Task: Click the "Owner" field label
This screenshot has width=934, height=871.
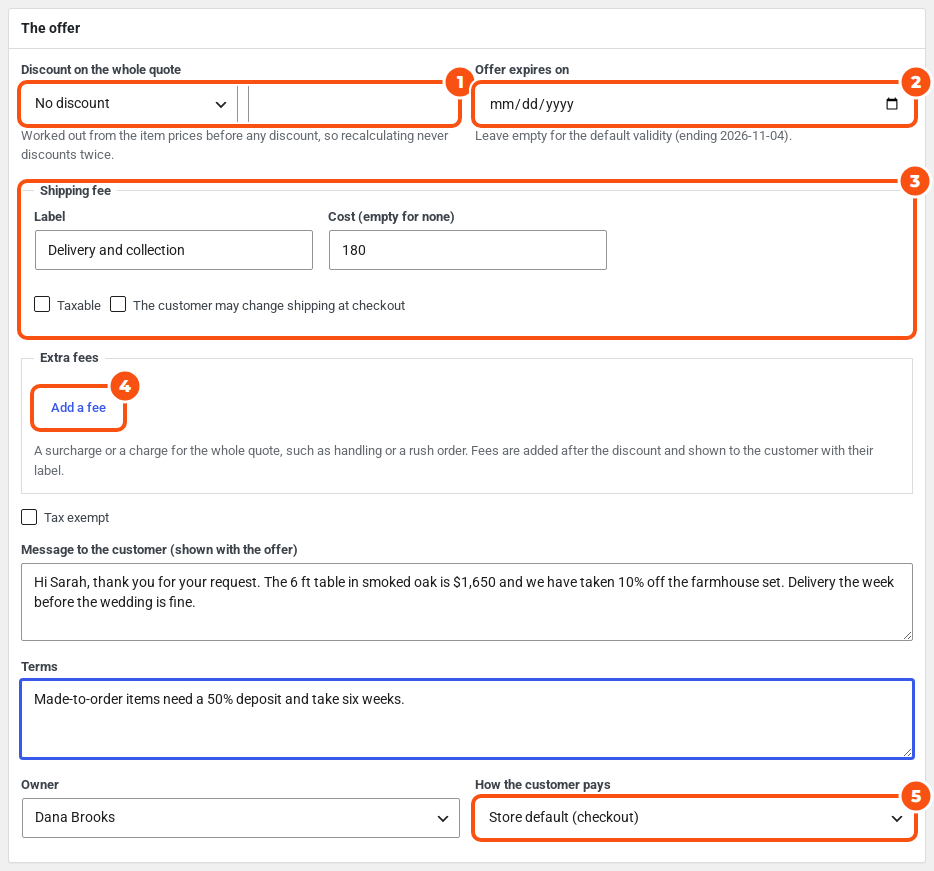Action: coord(40,785)
